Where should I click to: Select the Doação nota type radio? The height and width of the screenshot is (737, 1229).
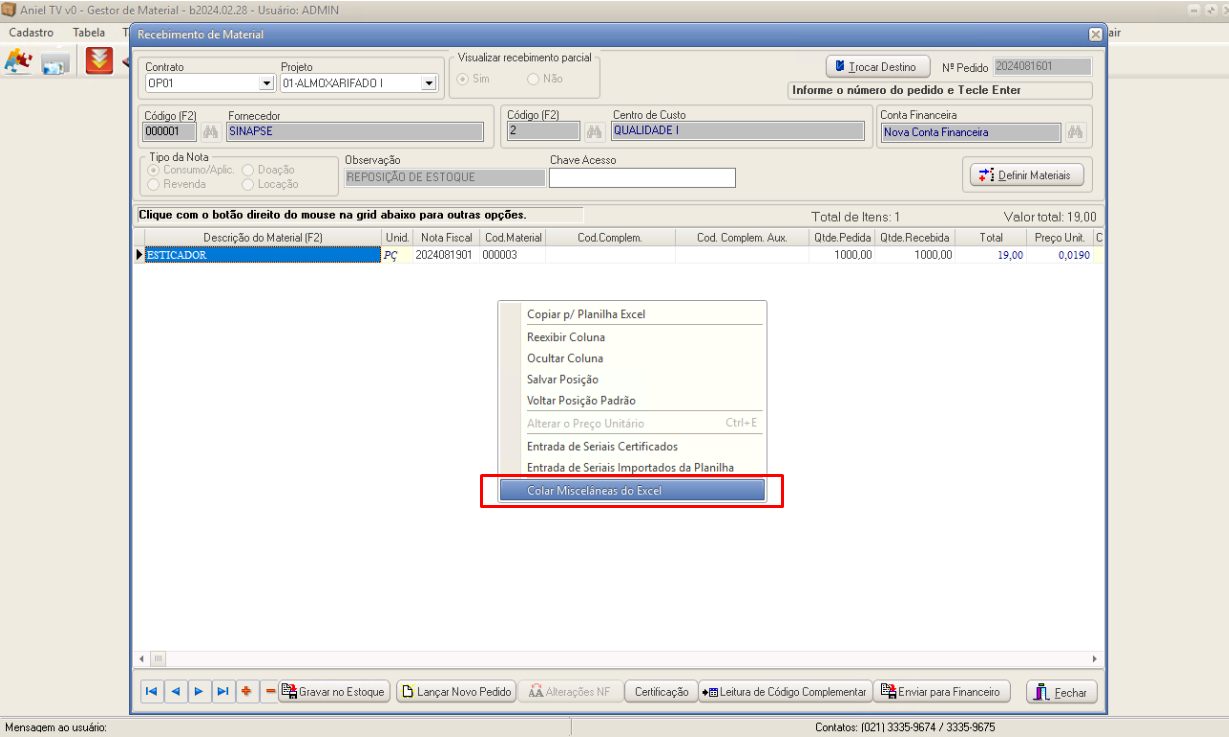[x=248, y=170]
